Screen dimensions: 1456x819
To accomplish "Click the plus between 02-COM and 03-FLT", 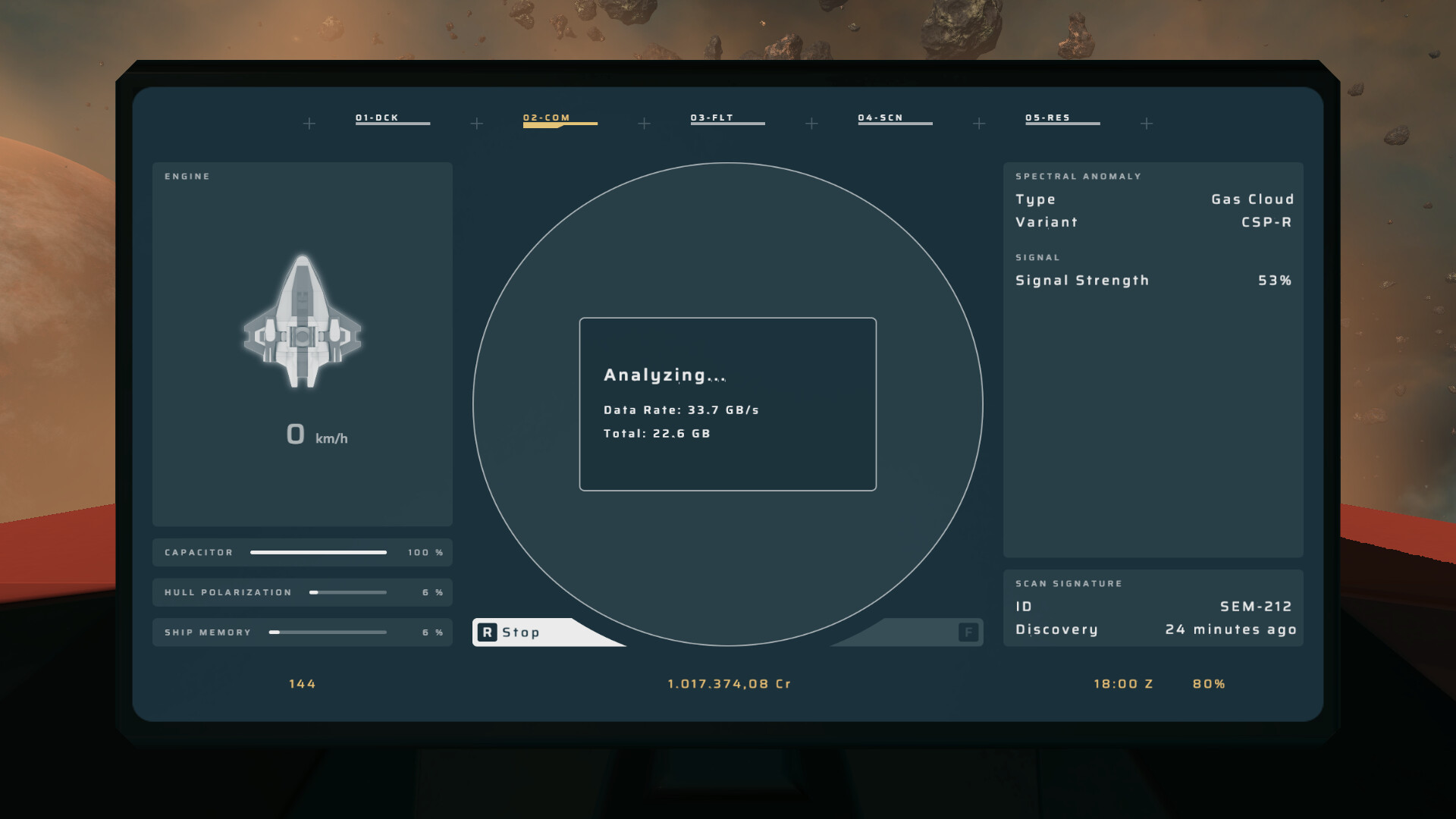I will 645,123.
